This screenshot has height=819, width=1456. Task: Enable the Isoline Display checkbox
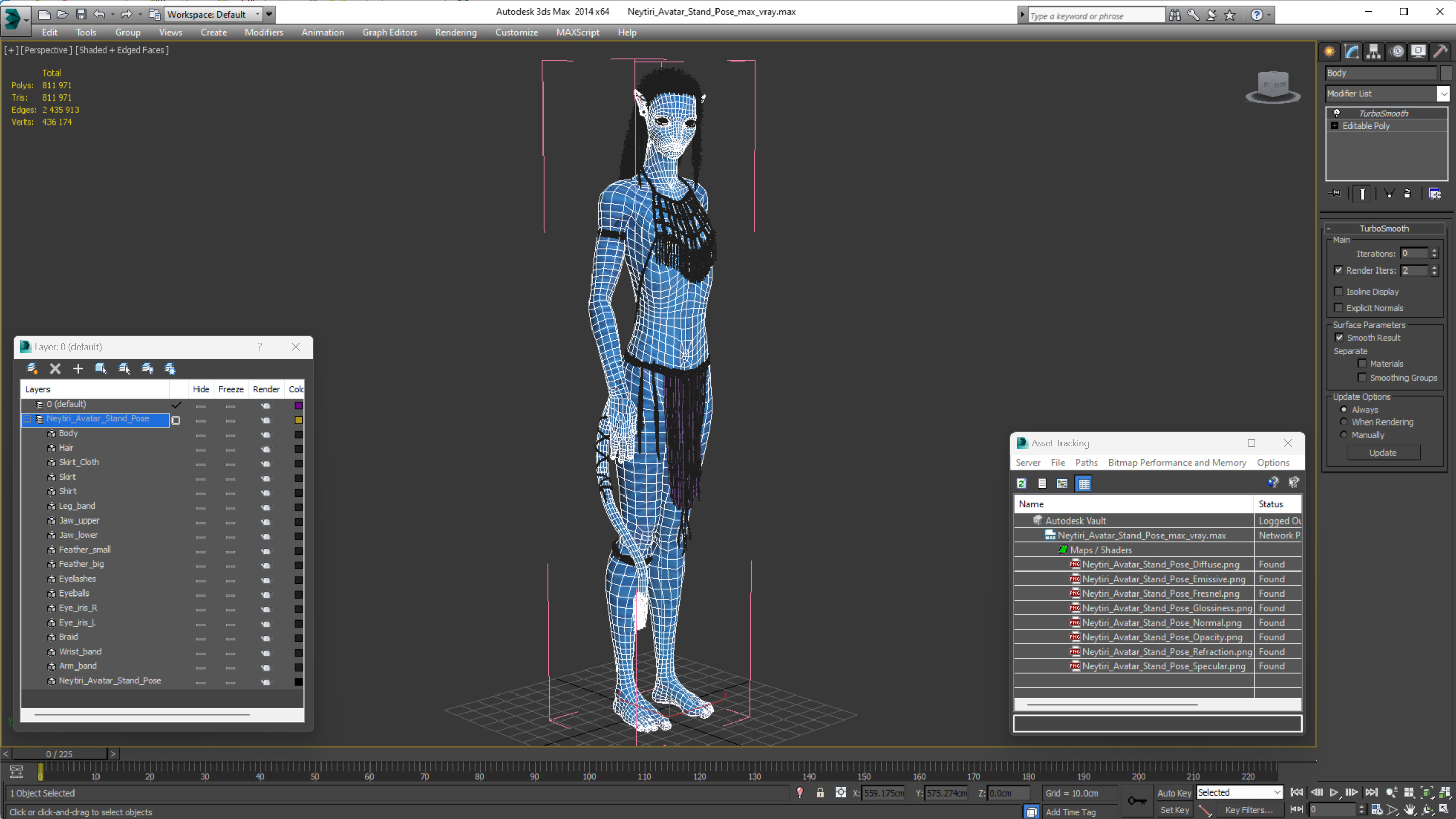pos(1339,292)
